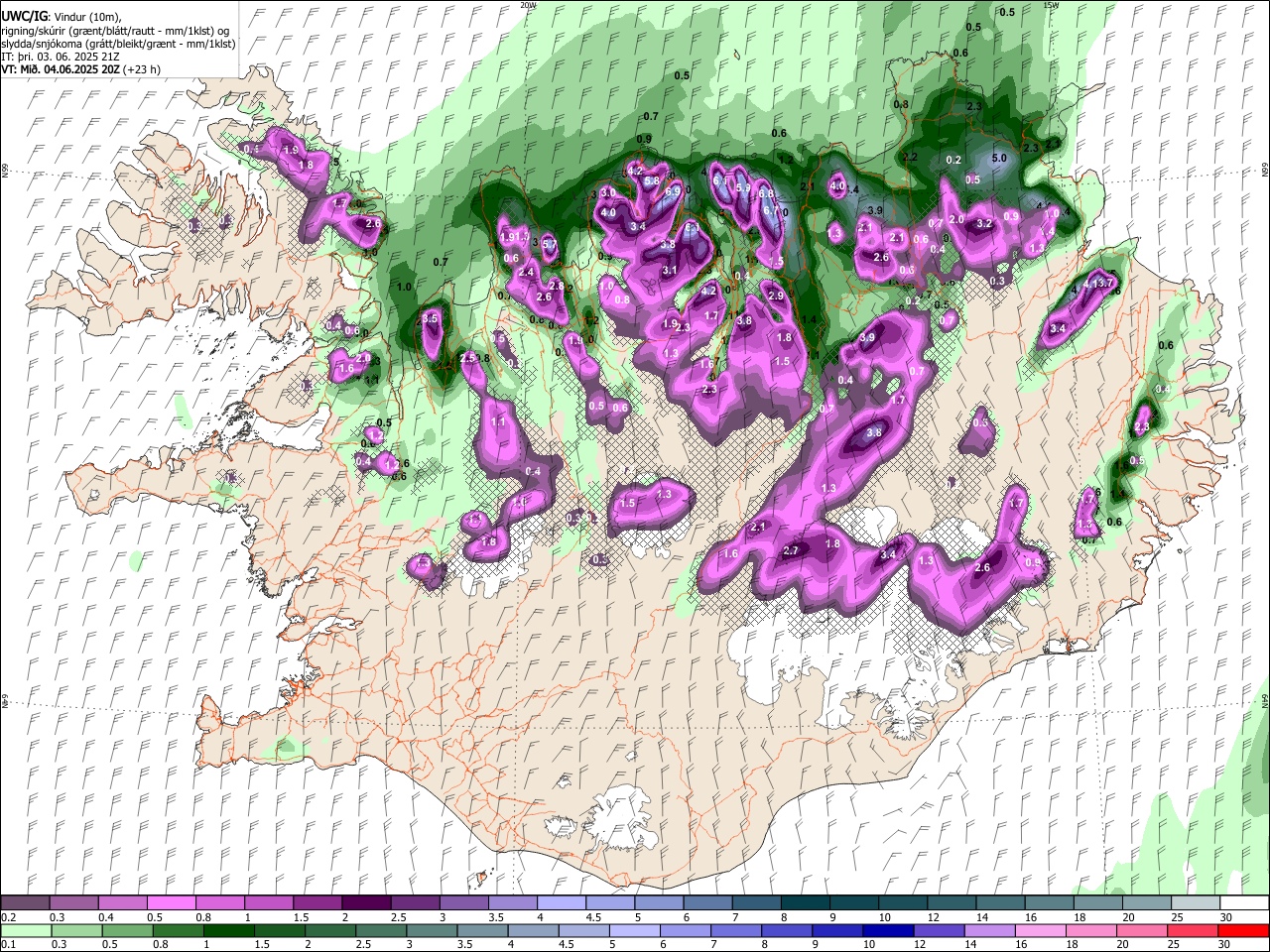
Task: Click the 'UWC/IG: Vindur (10m)' title text
Action: (x=61, y=16)
